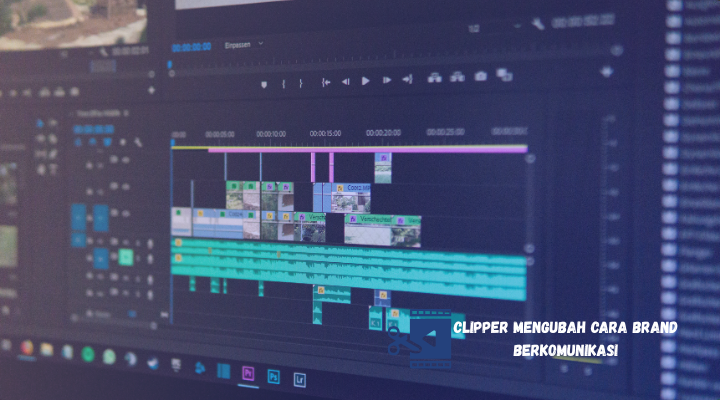The image size is (720, 400).
Task: Click the Lift button
Action: 434,78
